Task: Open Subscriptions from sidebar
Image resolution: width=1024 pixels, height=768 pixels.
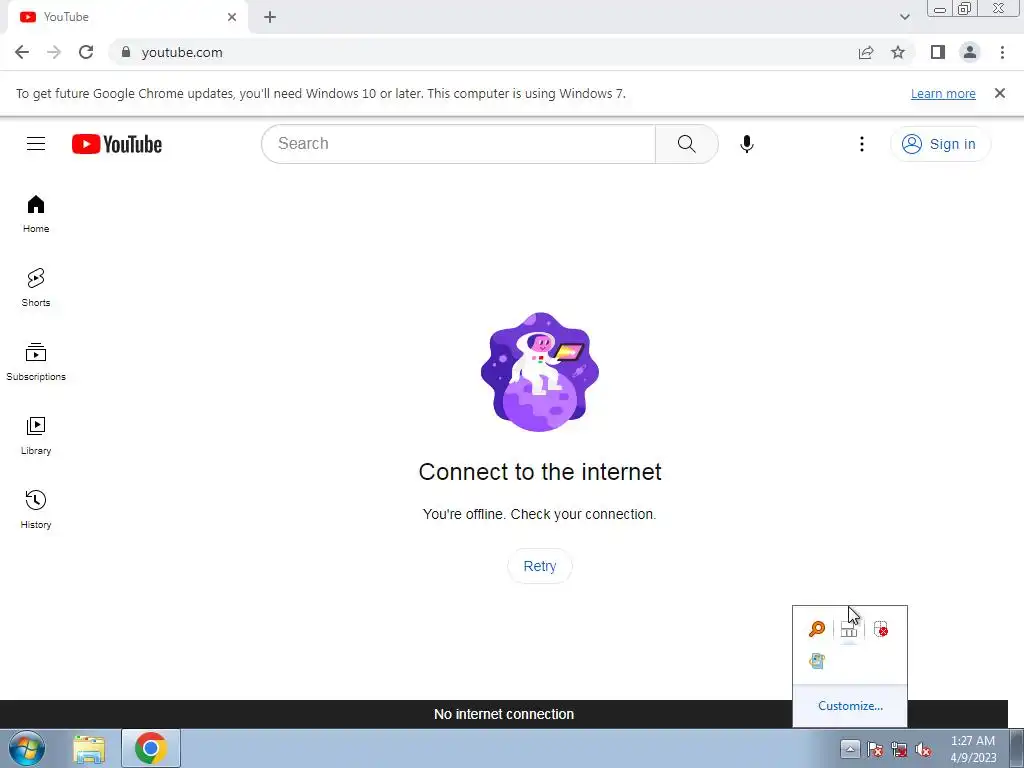Action: coord(36,361)
